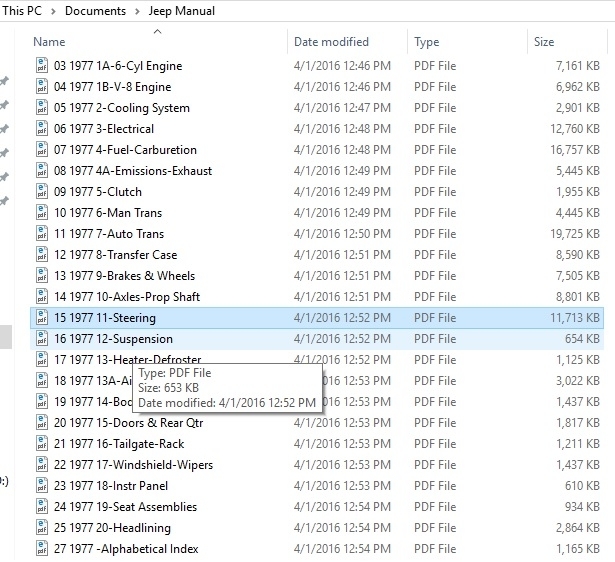Click the 4/1/2016 12:50 PM date cell
Viewport: 615px width, 562px height.
[342, 234]
